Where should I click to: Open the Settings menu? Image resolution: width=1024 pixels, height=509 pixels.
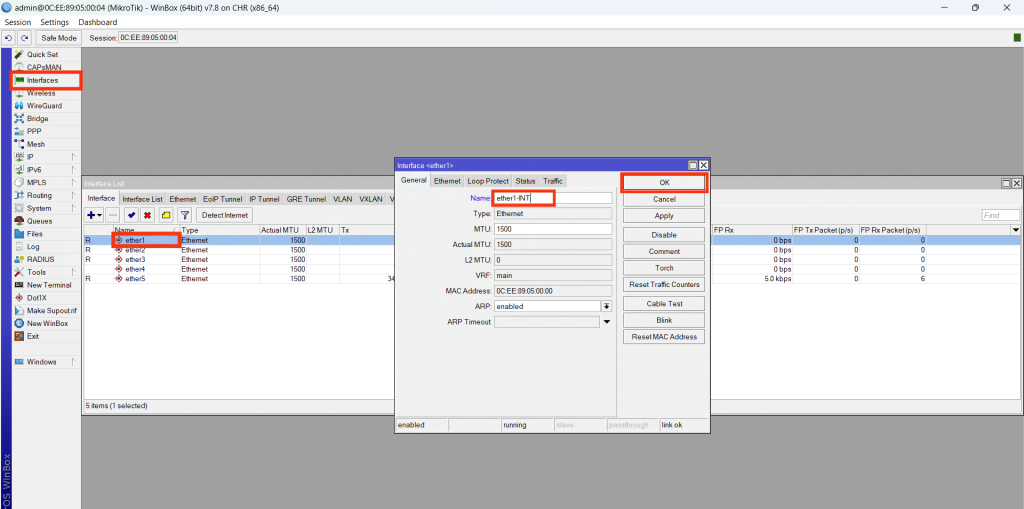[54, 22]
